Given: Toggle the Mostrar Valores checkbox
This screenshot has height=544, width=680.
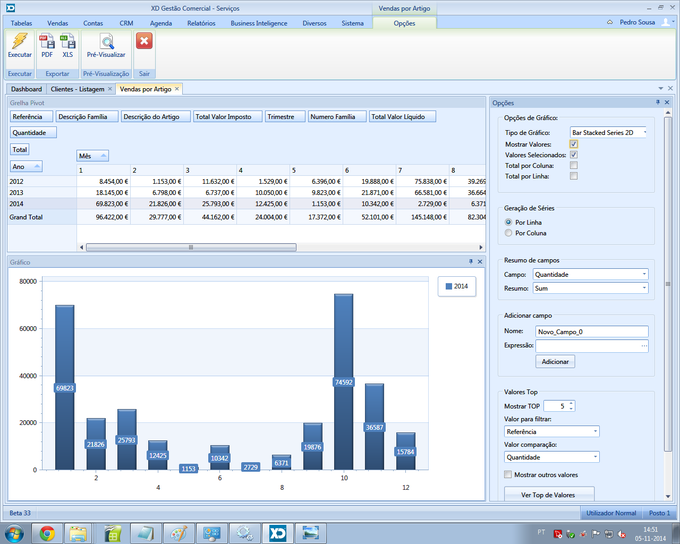Looking at the screenshot, I should (x=574, y=144).
